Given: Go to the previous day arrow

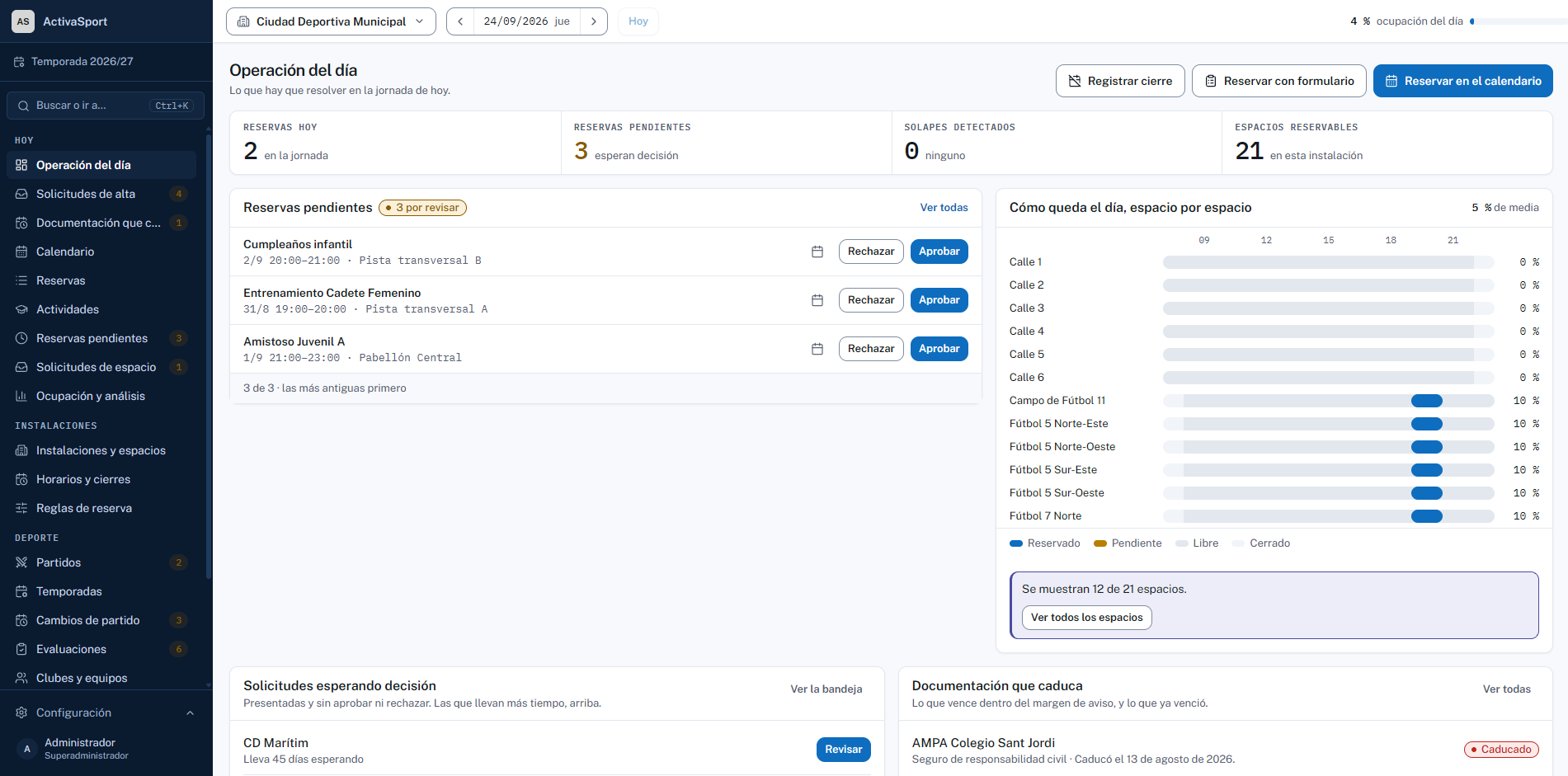Looking at the screenshot, I should pyautogui.click(x=460, y=21).
